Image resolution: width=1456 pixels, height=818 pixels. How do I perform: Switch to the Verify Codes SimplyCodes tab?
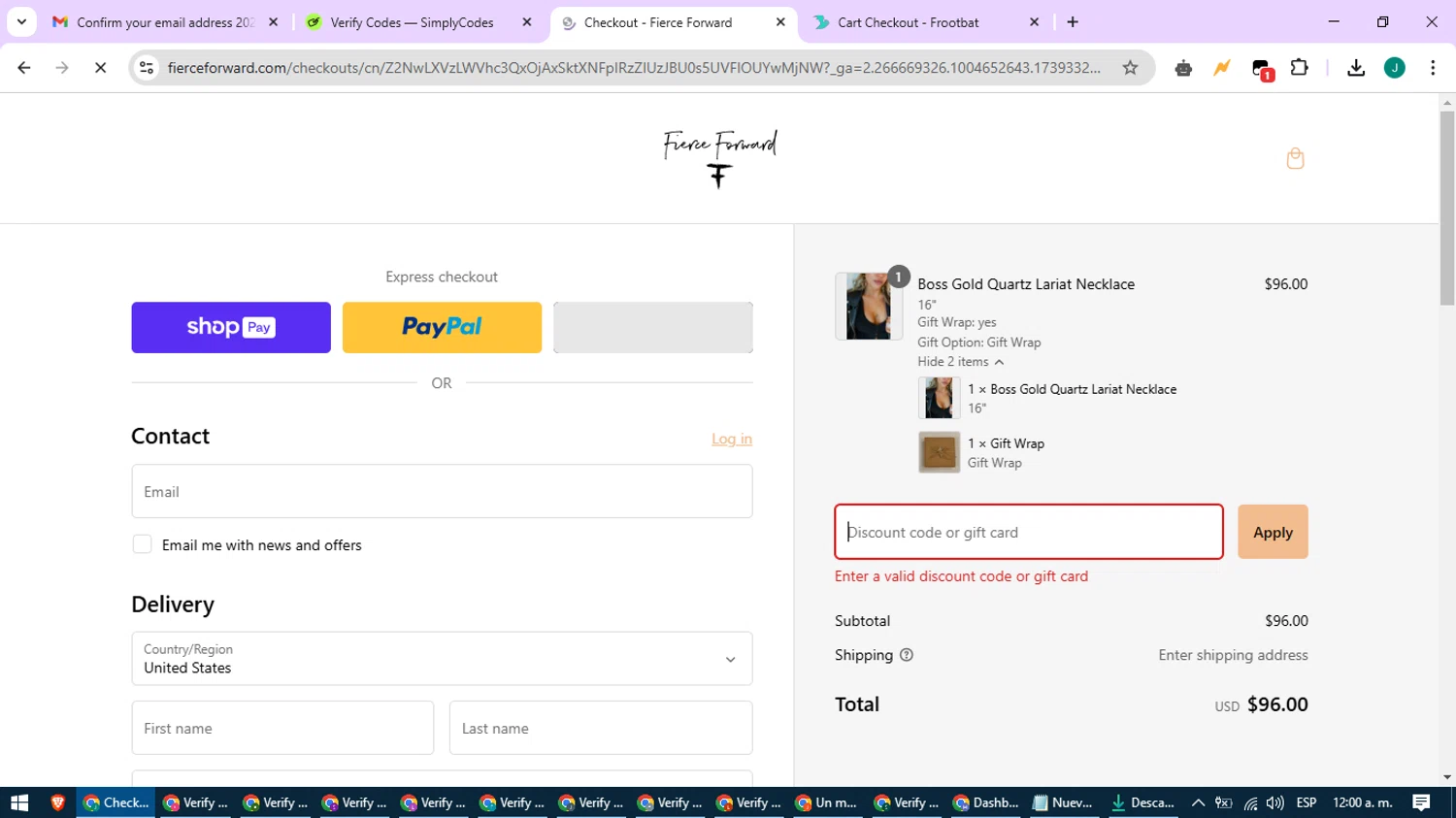click(x=412, y=22)
